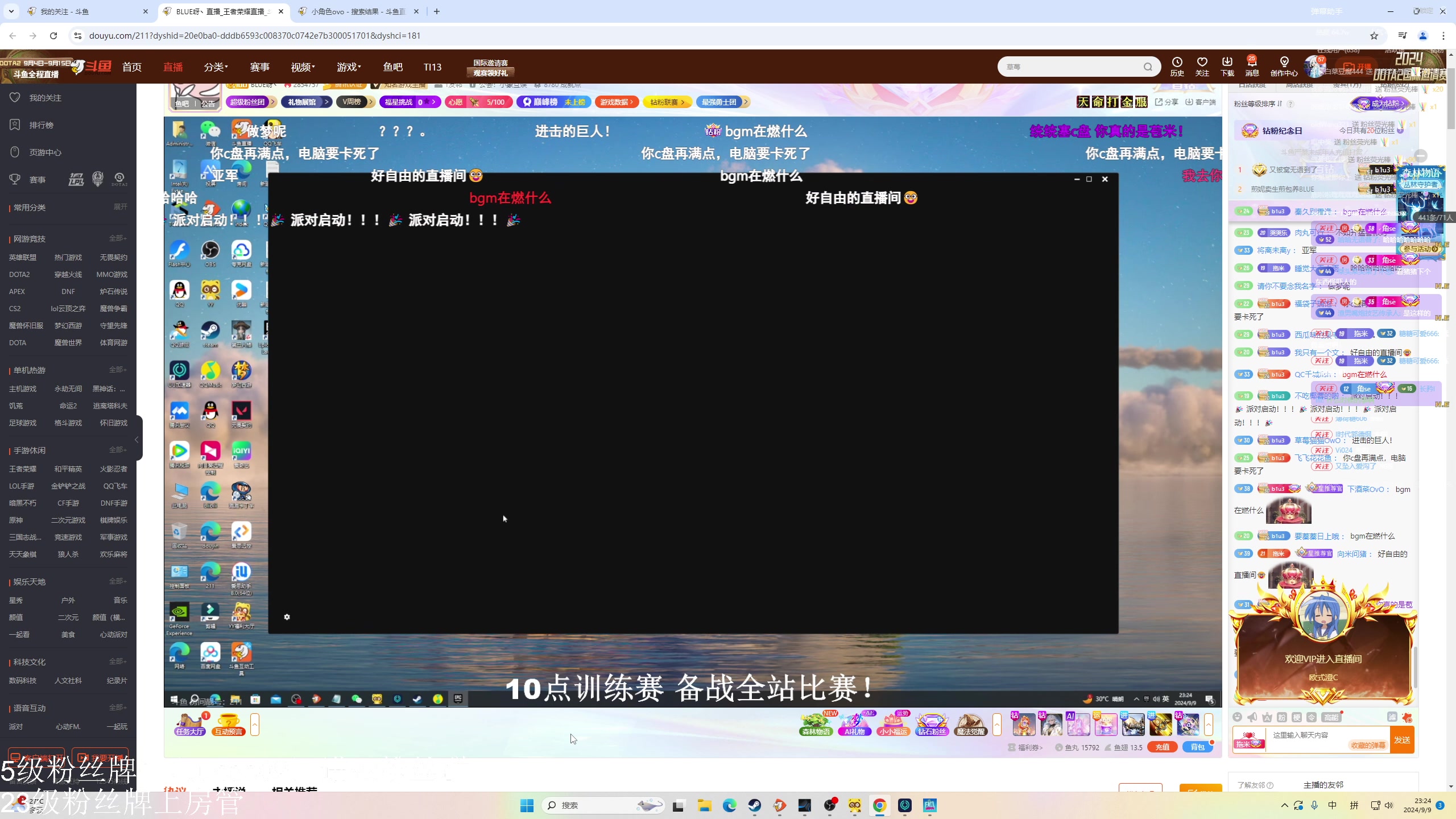This screenshot has width=1456, height=819.
Task: Open the danmaku font style (A) icon
Action: click(1267, 717)
